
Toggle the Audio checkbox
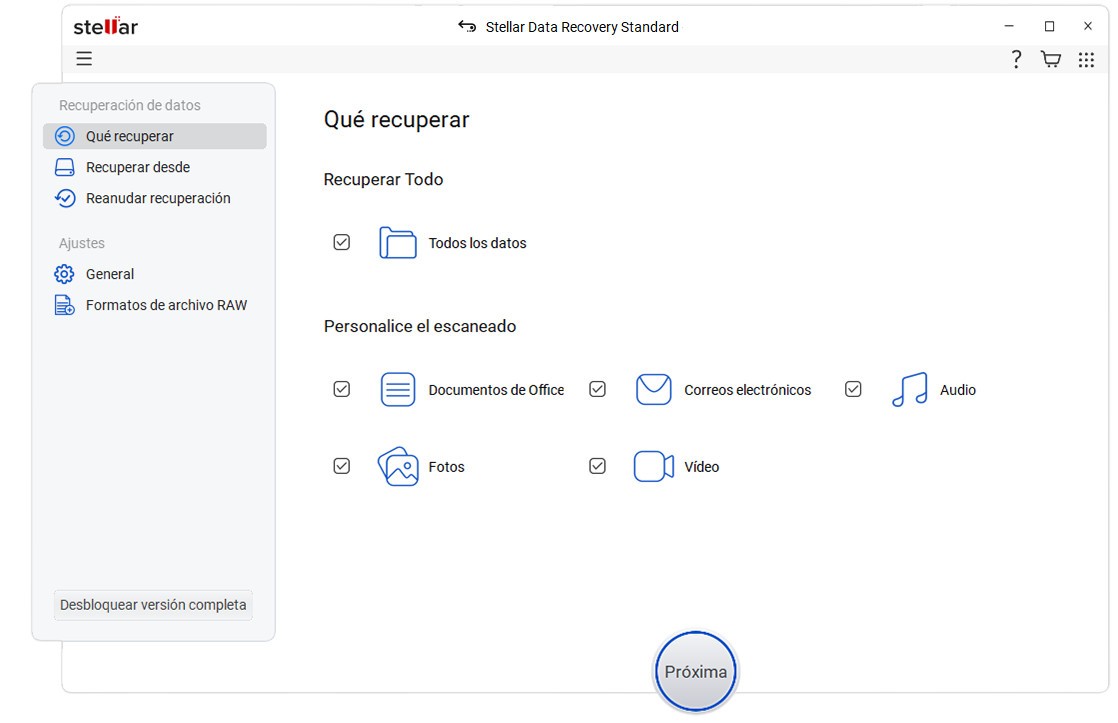[x=853, y=390]
